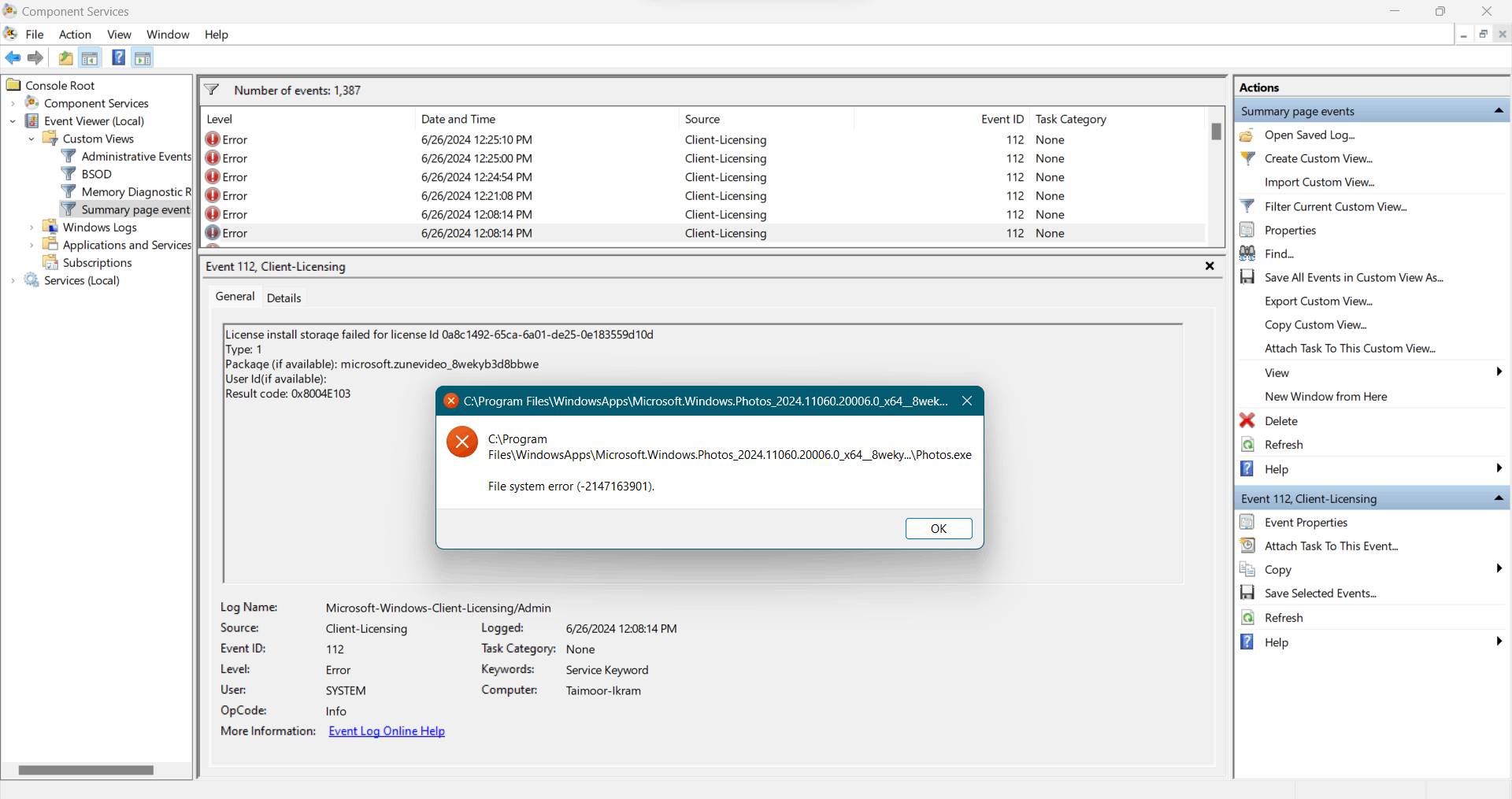This screenshot has width=1512, height=799.
Task: Click Import Custom View action
Action: point(1320,182)
